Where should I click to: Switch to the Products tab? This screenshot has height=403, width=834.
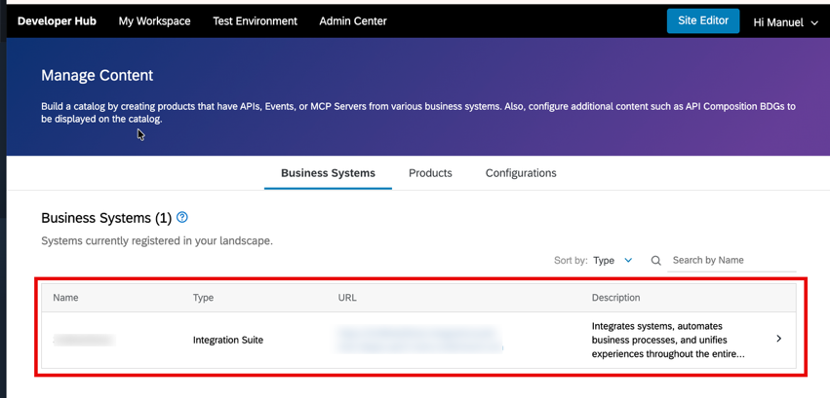click(x=430, y=173)
